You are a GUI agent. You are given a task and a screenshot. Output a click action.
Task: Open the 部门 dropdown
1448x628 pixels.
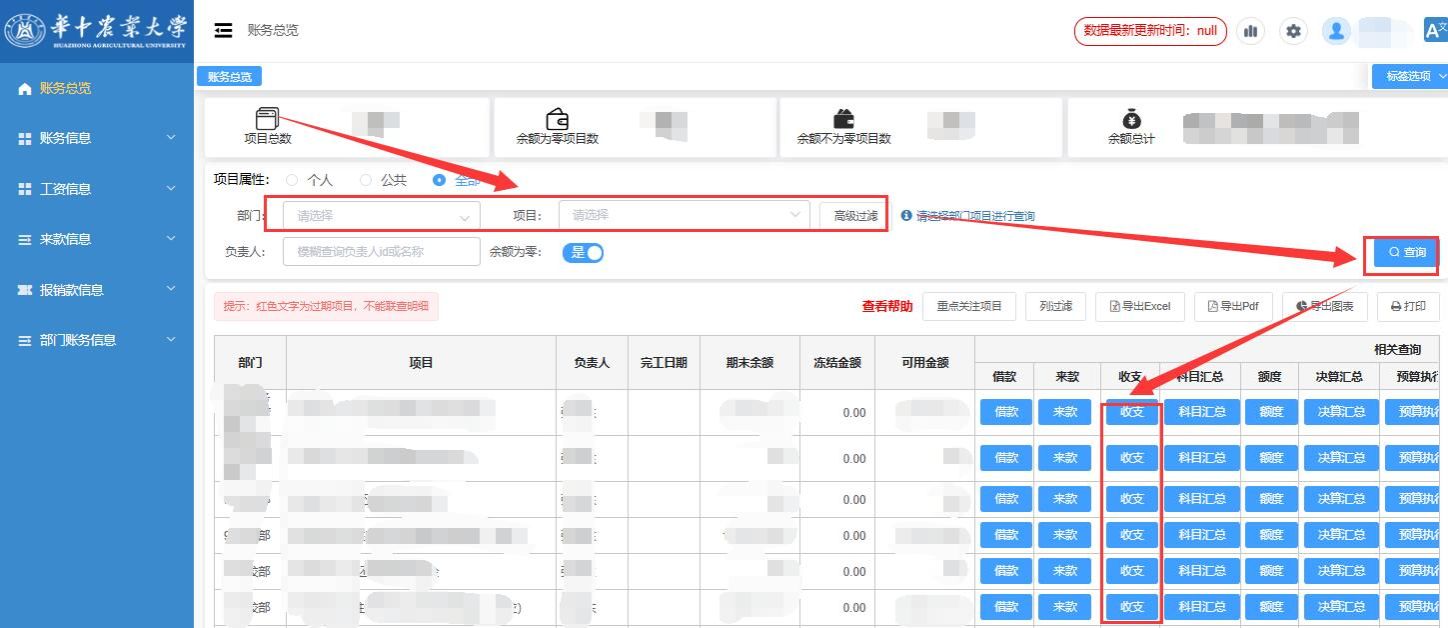click(x=382, y=215)
